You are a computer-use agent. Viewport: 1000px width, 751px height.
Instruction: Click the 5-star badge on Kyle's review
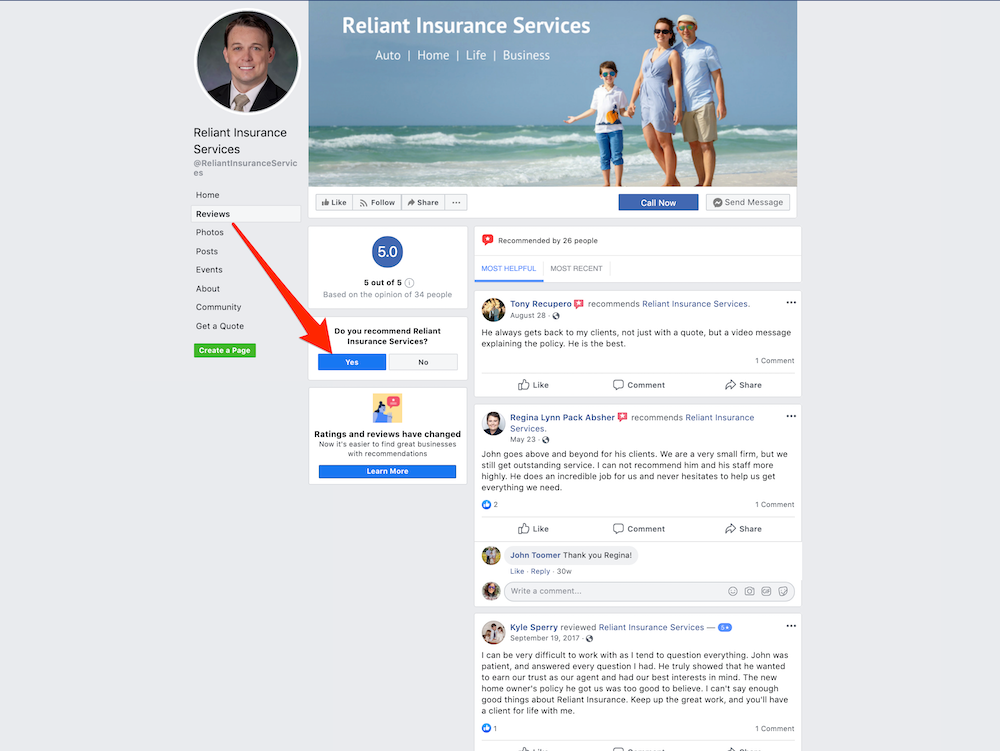724,627
